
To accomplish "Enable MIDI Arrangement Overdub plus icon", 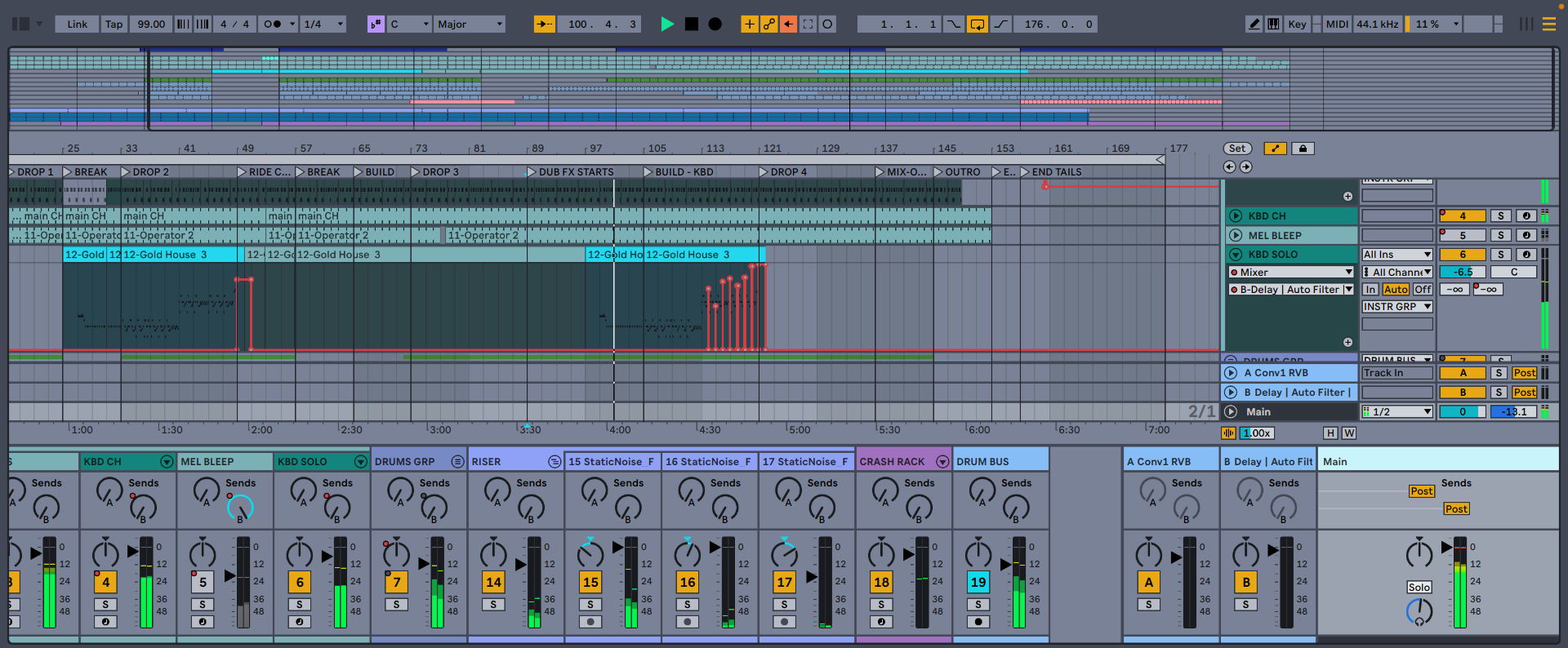I will point(749,24).
